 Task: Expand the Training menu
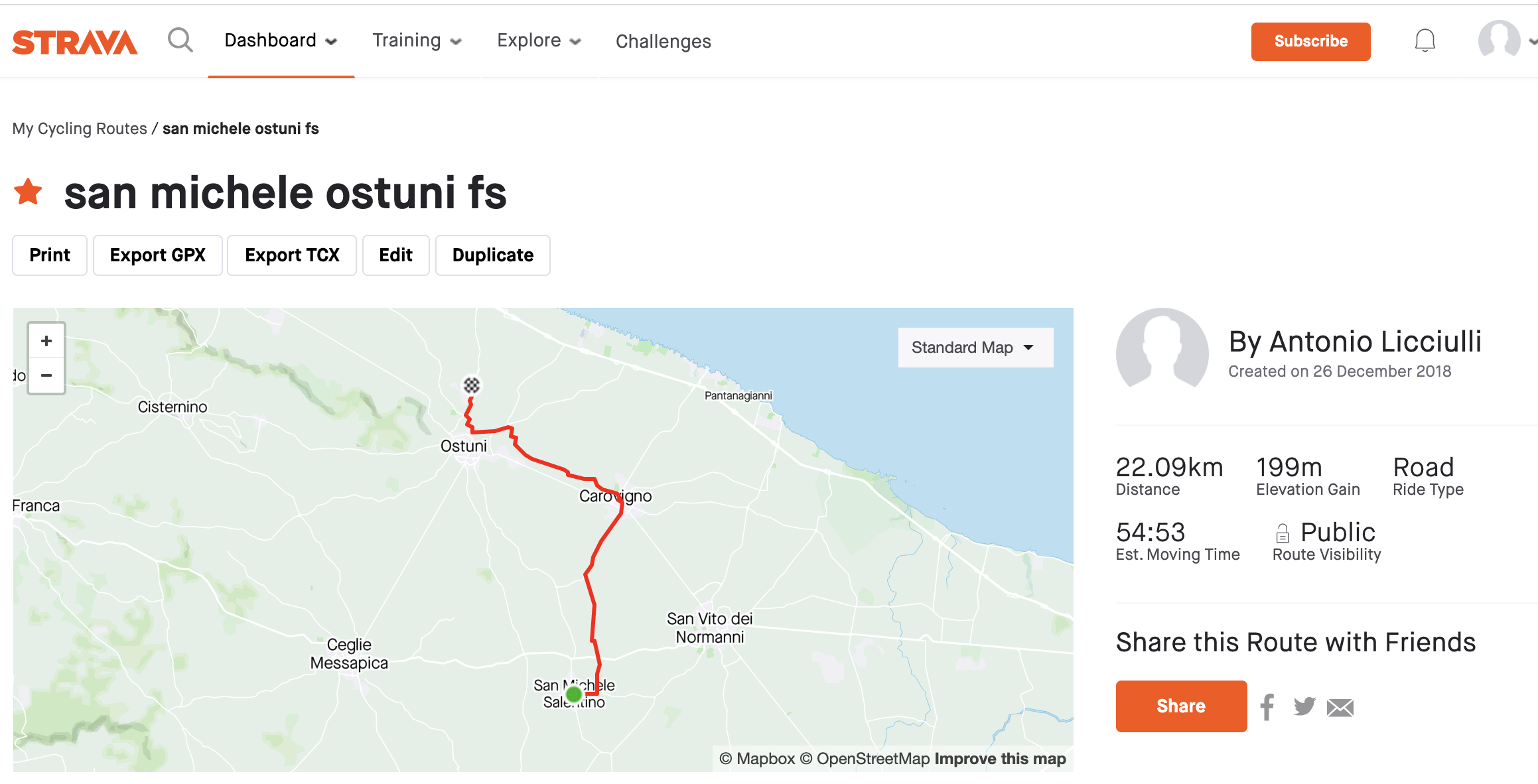click(x=417, y=40)
